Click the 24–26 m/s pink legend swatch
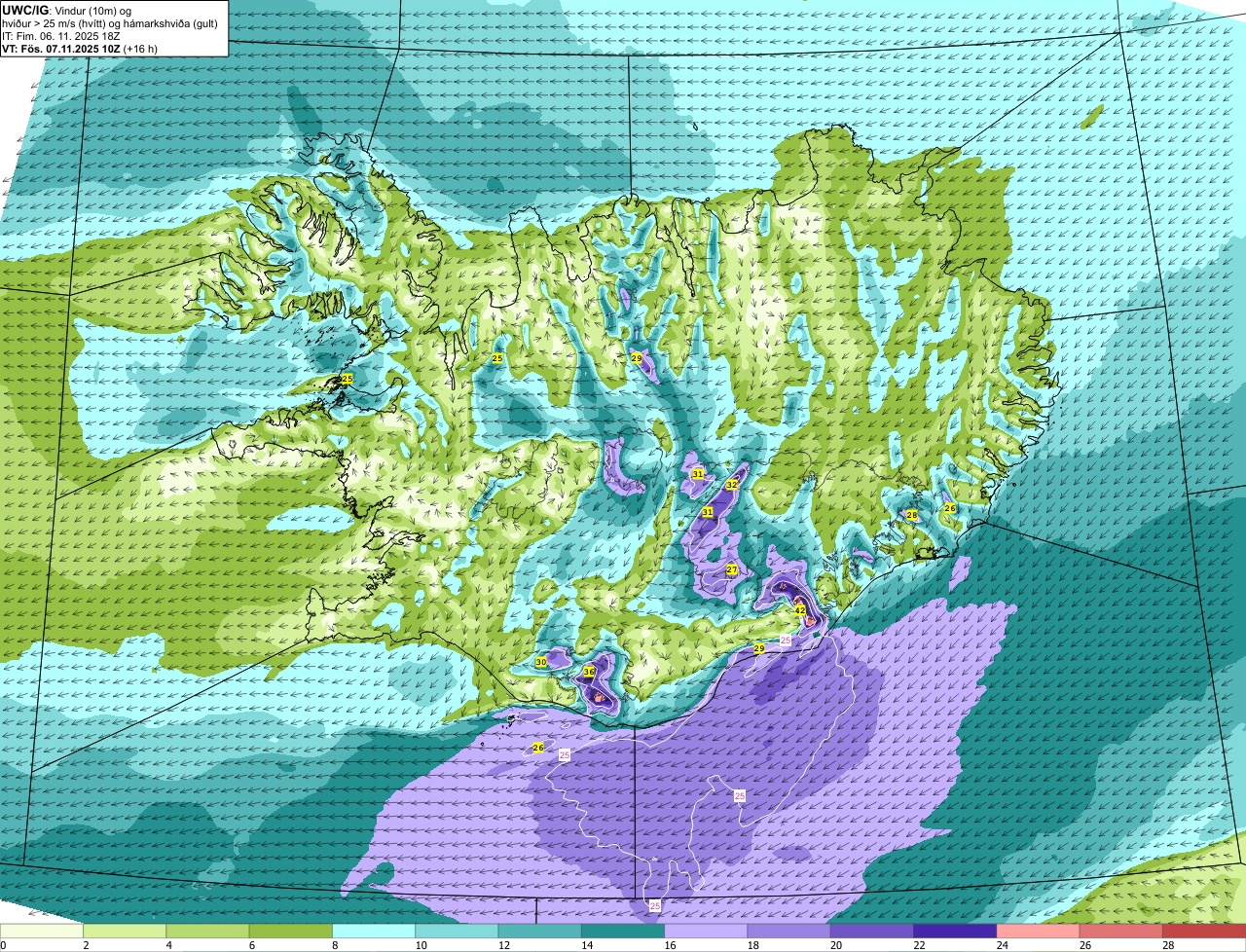The image size is (1246, 952). [1039, 932]
